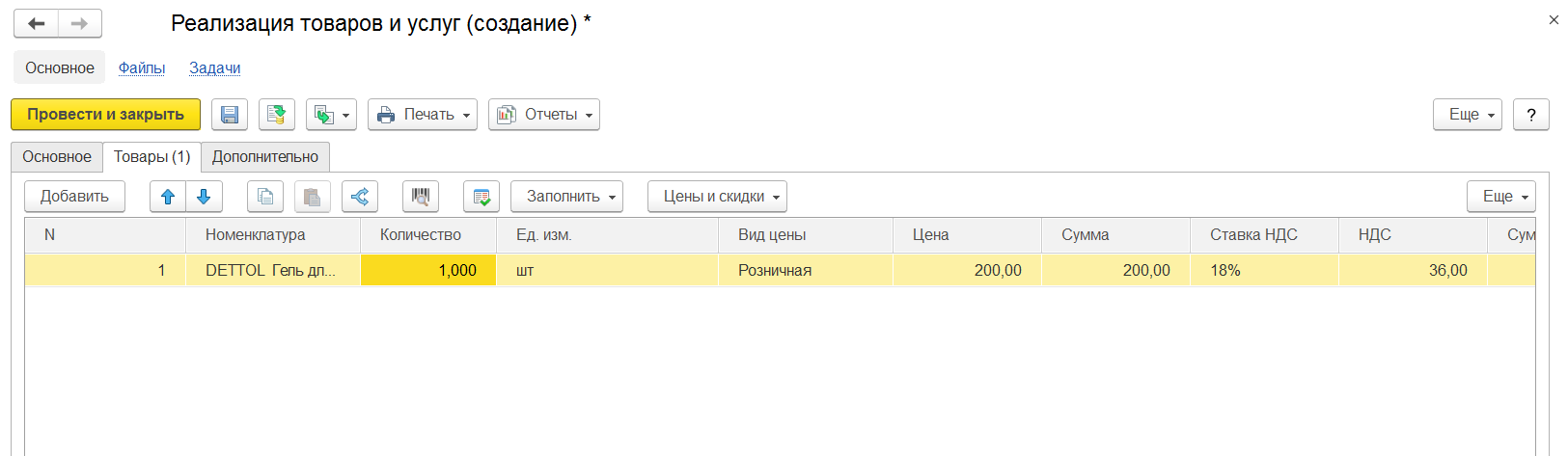Viewport: 1568px width, 456px height.
Task: Click the paste rows clipboard icon
Action: point(312,197)
